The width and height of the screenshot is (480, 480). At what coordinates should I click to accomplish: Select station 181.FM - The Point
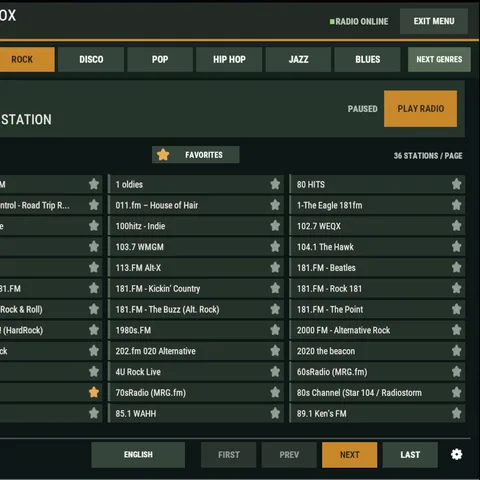(x=377, y=309)
